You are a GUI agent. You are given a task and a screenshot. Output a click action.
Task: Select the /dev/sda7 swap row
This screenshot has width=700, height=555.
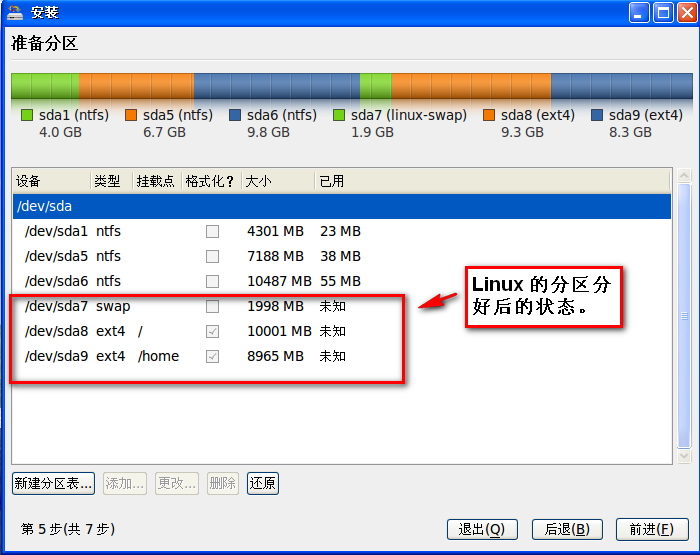point(342,306)
